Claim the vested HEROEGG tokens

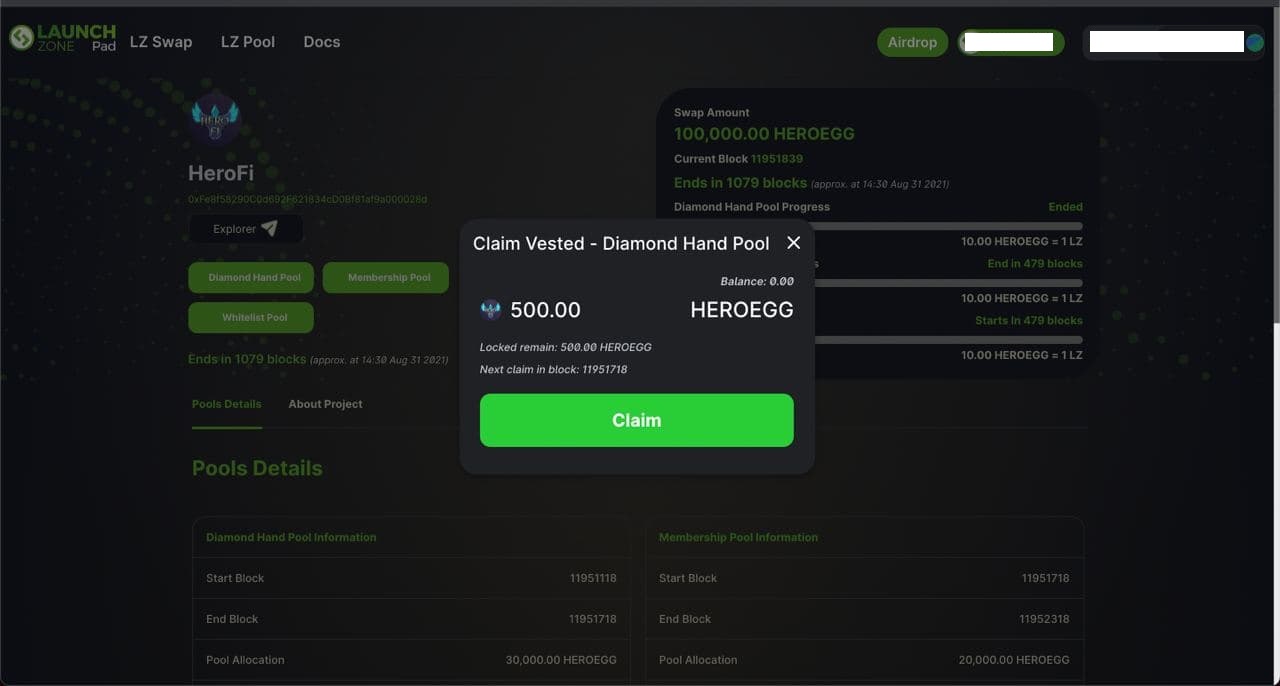click(637, 420)
